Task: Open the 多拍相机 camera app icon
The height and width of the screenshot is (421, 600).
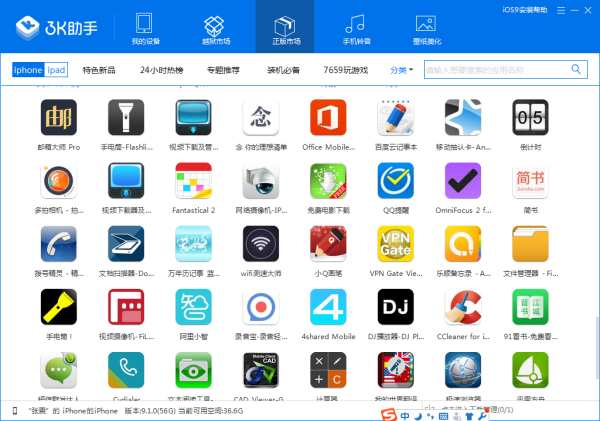Action: tap(59, 180)
